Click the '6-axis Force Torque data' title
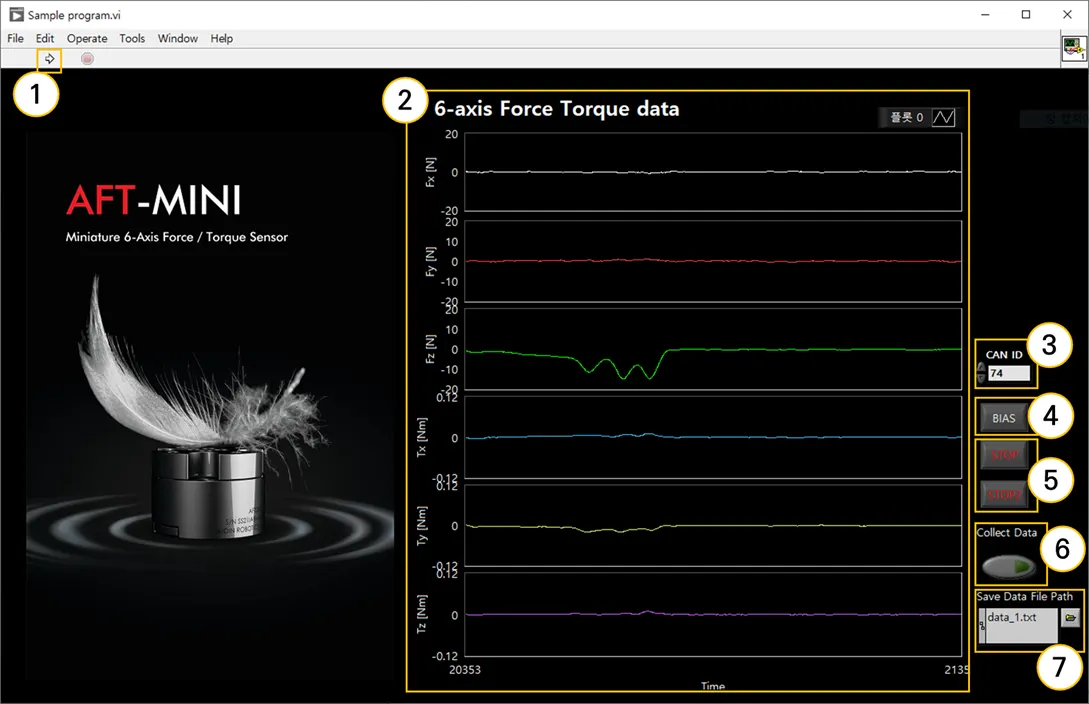1089x704 pixels. [556, 109]
